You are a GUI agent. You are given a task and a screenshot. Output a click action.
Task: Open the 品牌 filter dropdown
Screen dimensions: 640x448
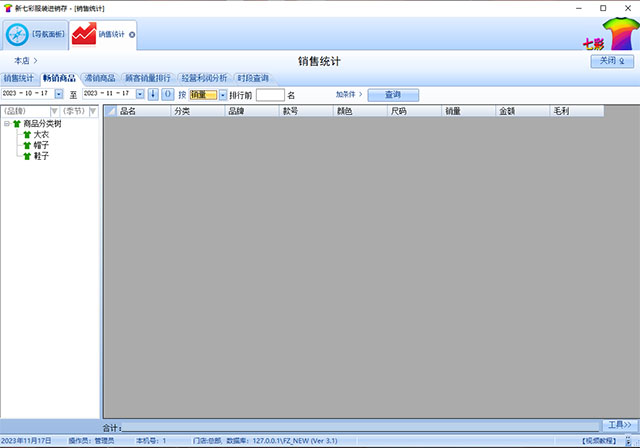(54, 111)
